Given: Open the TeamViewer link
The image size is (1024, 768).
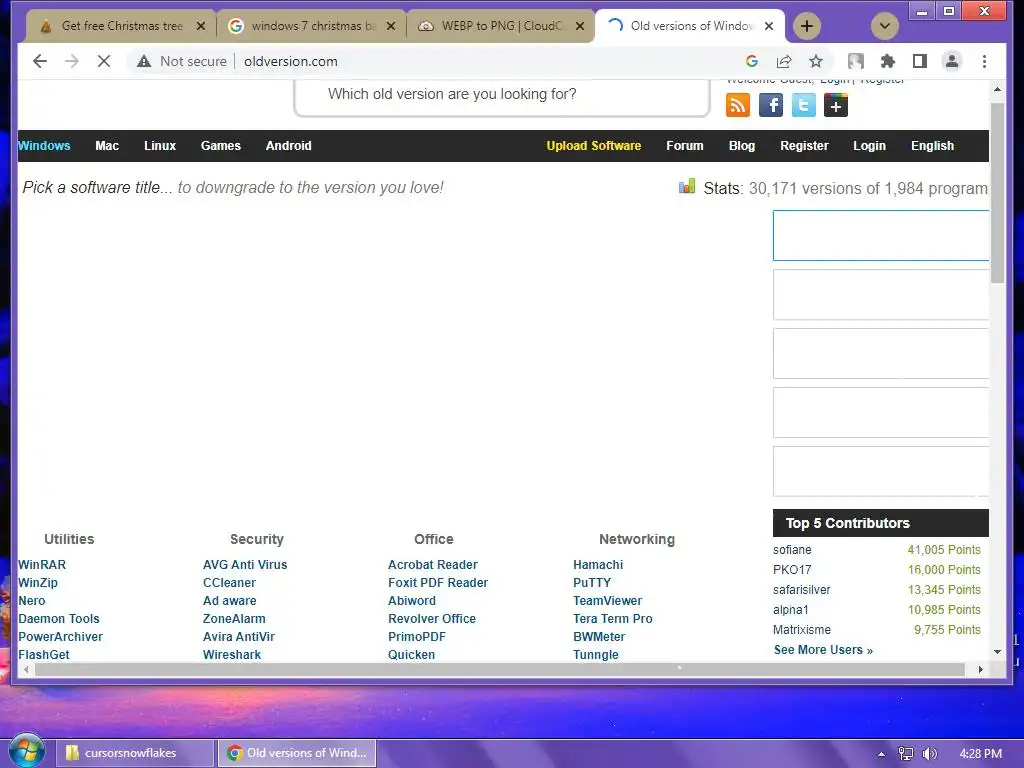Looking at the screenshot, I should [607, 601].
